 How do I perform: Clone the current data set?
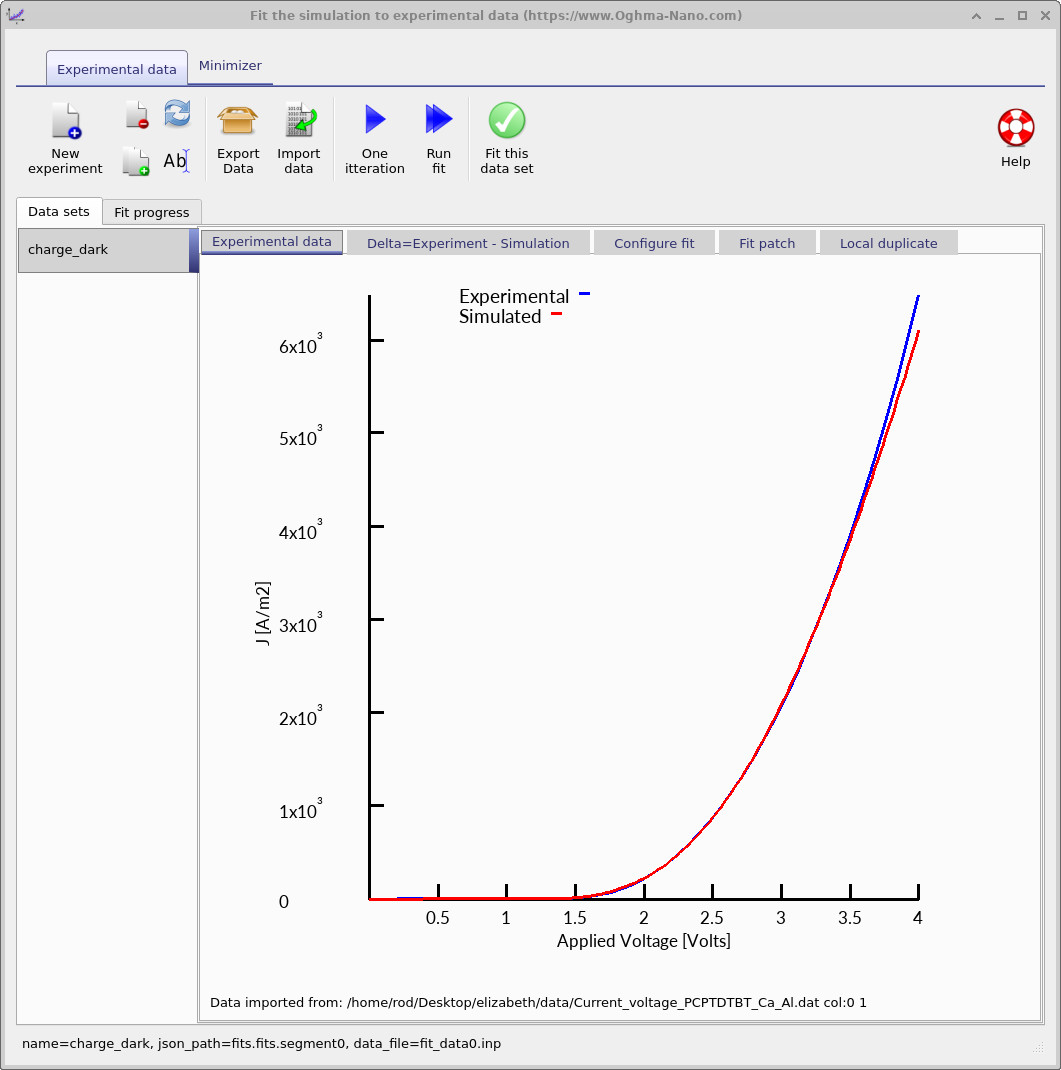(136, 160)
